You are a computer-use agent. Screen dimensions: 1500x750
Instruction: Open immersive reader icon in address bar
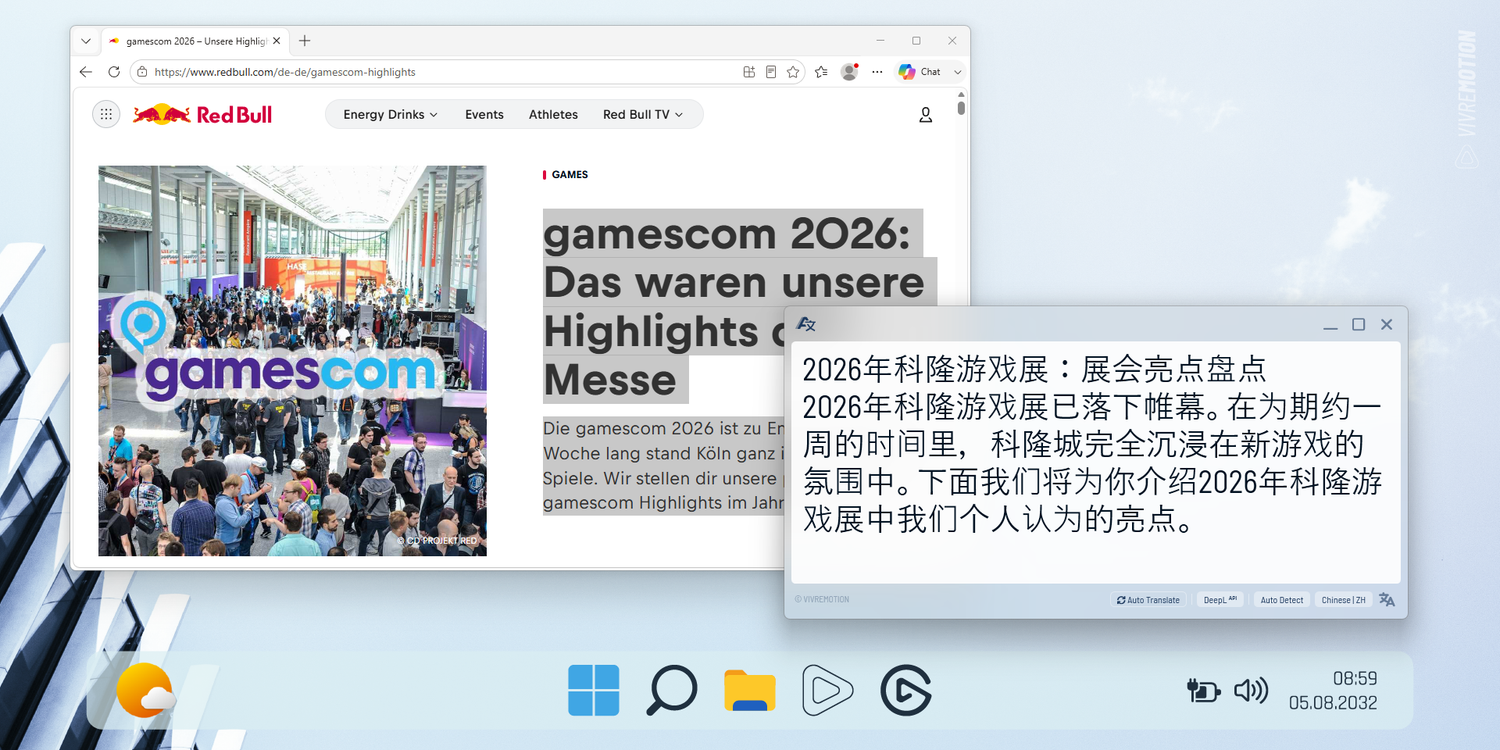pyautogui.click(x=771, y=72)
